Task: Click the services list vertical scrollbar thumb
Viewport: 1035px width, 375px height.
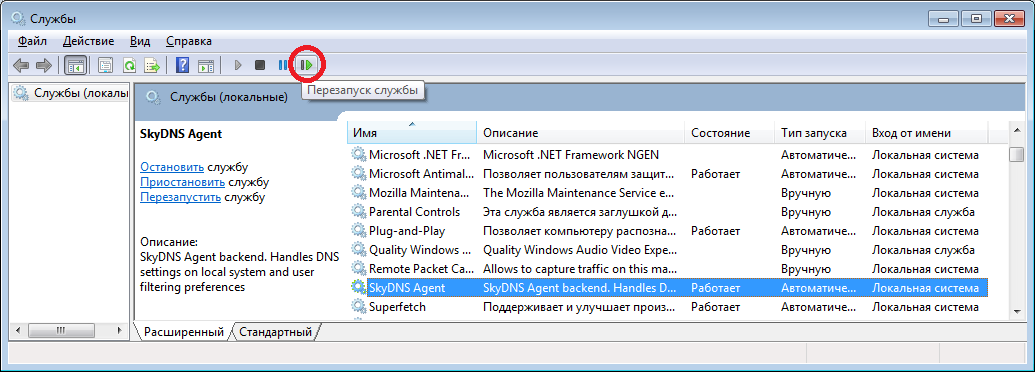Action: pos(1016,154)
